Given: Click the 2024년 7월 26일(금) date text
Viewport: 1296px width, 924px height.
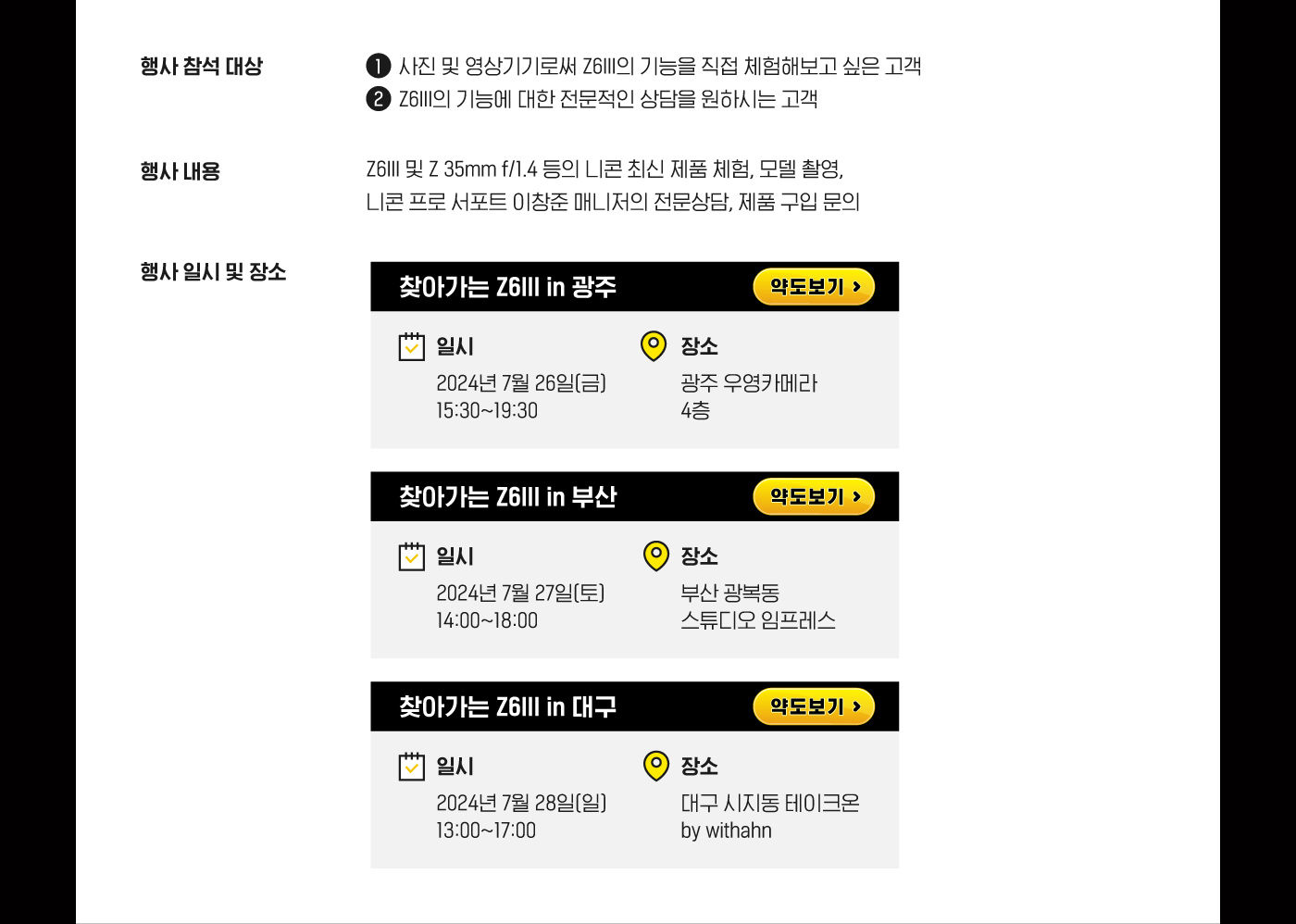Looking at the screenshot, I should point(521,383).
